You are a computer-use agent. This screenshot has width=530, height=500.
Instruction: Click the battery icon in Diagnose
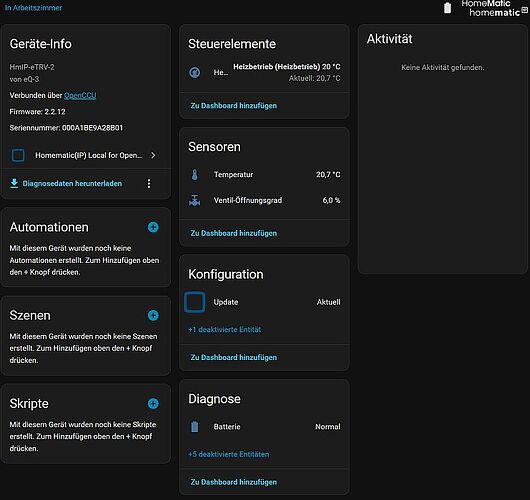tap(195, 427)
